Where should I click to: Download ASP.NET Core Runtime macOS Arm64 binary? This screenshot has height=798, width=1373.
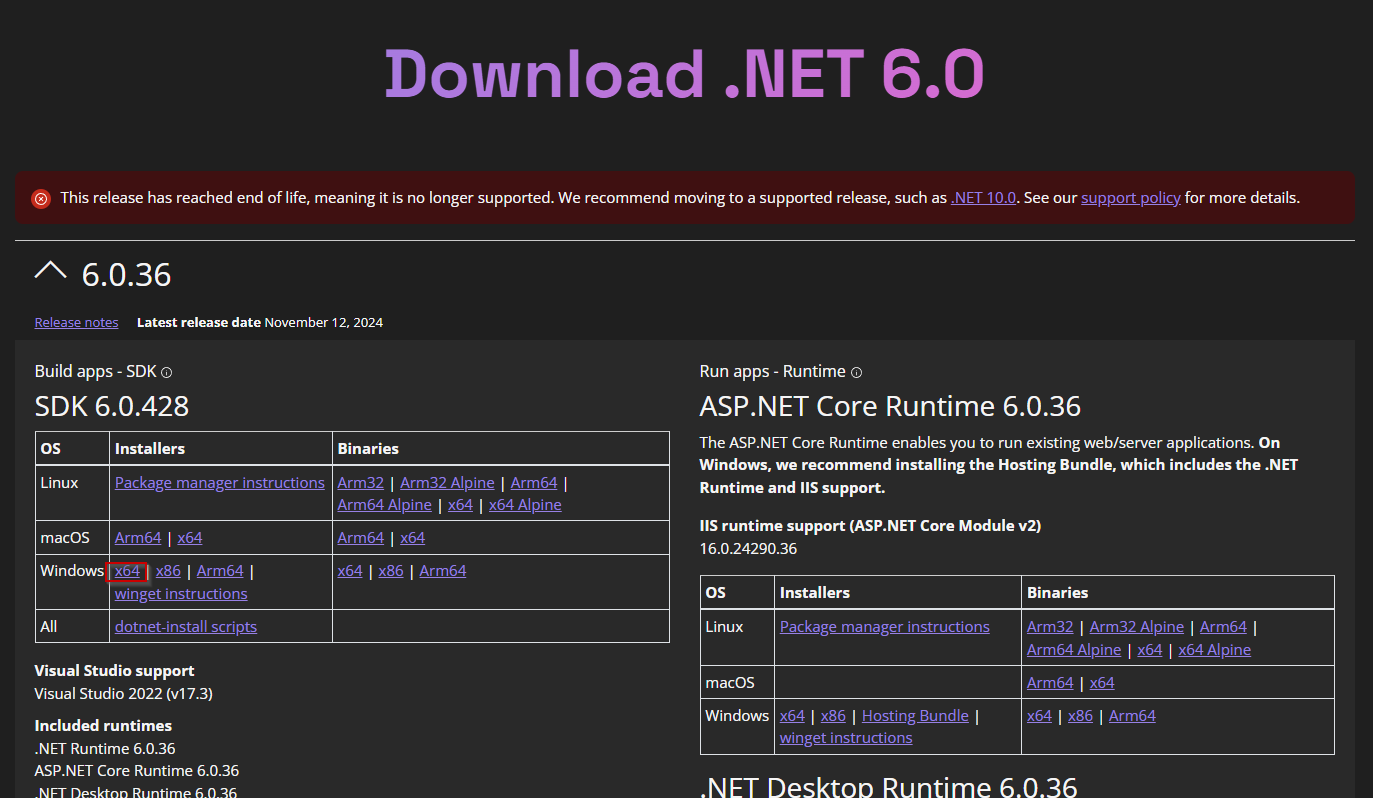(1050, 683)
